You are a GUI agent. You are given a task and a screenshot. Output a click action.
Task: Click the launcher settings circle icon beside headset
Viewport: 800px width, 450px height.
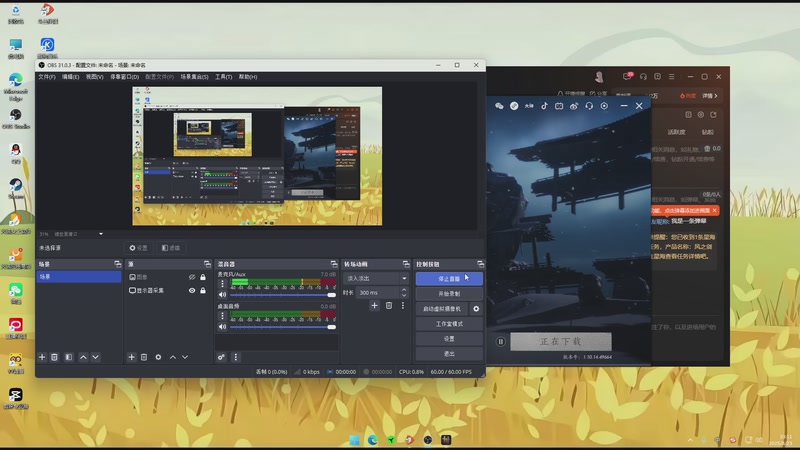point(604,106)
